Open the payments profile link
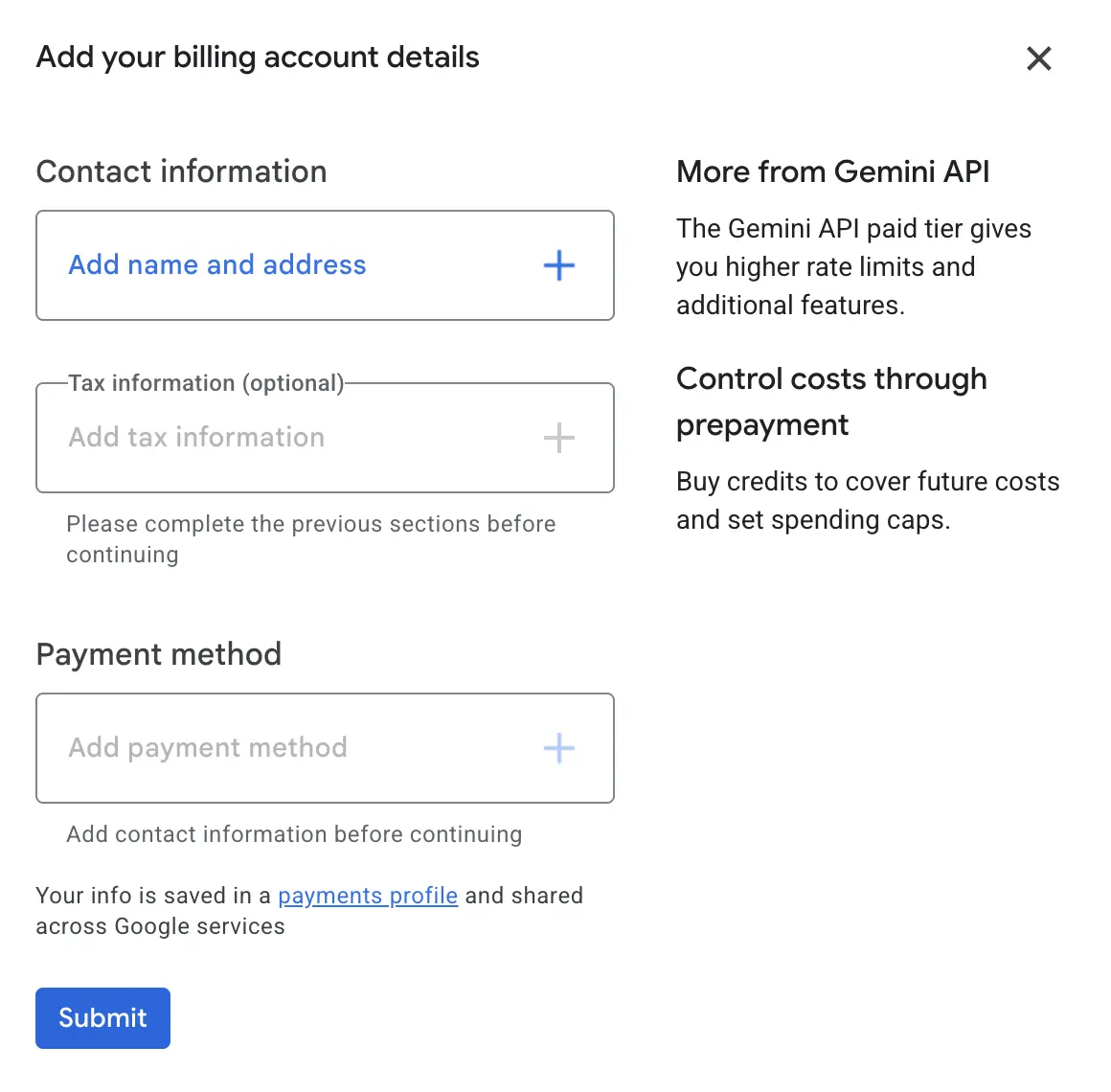This screenshot has width=1111, height=1092. pos(368,896)
